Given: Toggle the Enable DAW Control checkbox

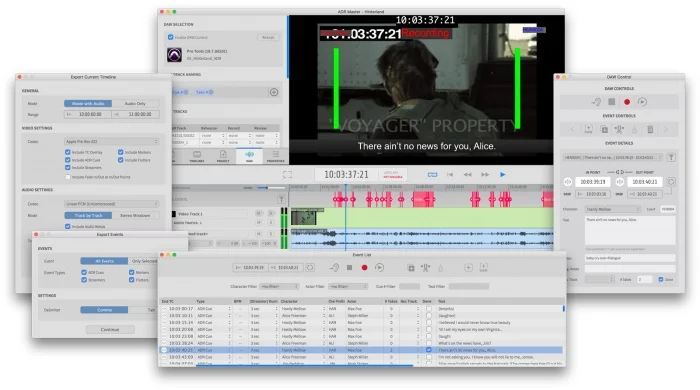Looking at the screenshot, I should tap(171, 37).
